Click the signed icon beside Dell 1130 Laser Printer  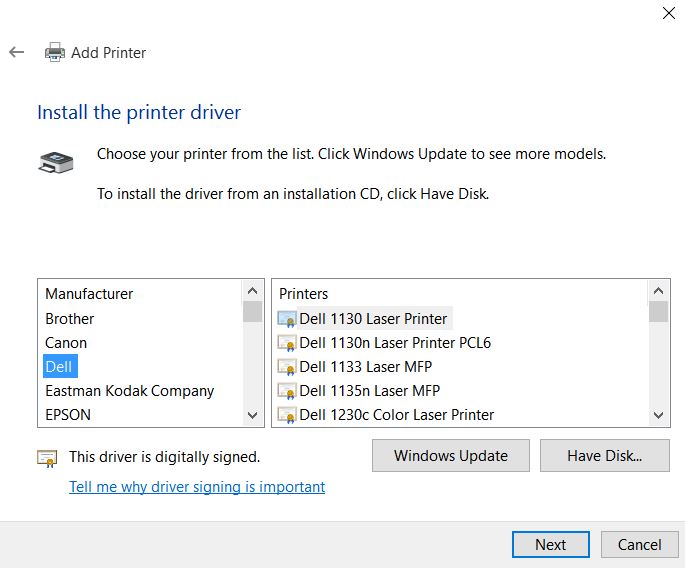pos(287,319)
